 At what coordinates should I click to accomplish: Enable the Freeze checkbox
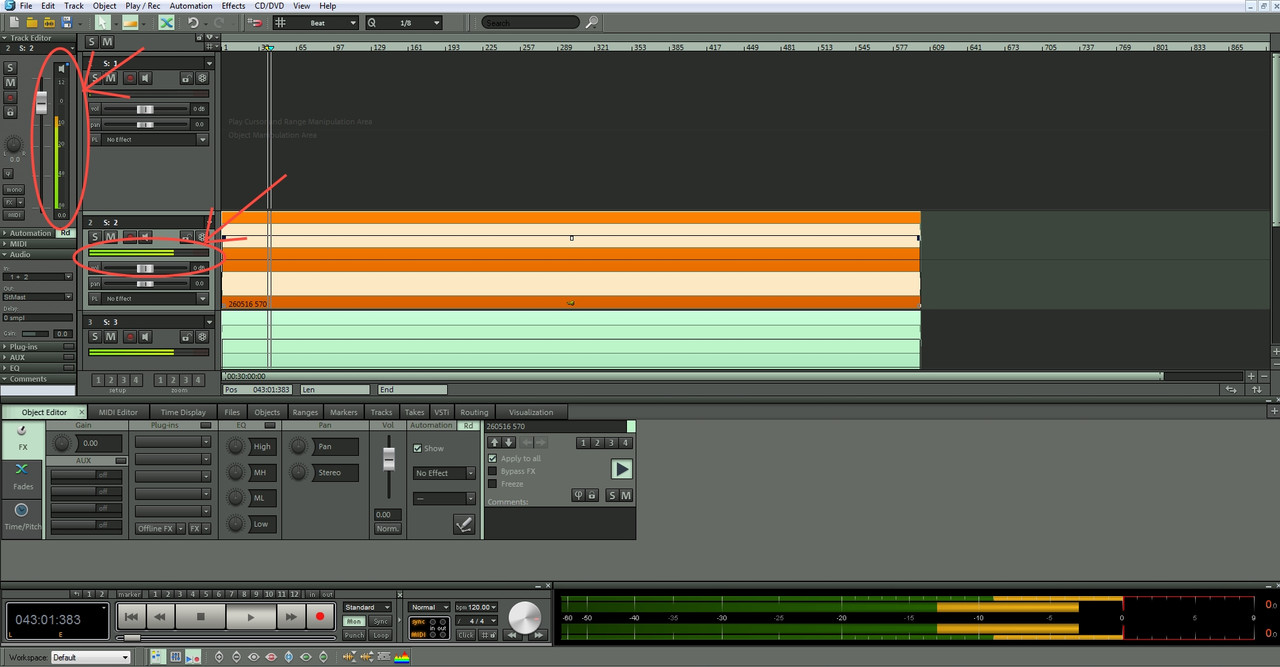click(x=492, y=484)
